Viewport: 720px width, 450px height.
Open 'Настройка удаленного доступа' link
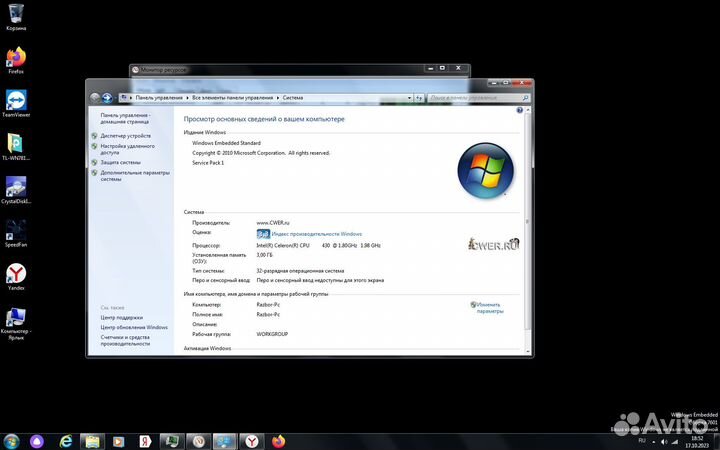coord(127,149)
